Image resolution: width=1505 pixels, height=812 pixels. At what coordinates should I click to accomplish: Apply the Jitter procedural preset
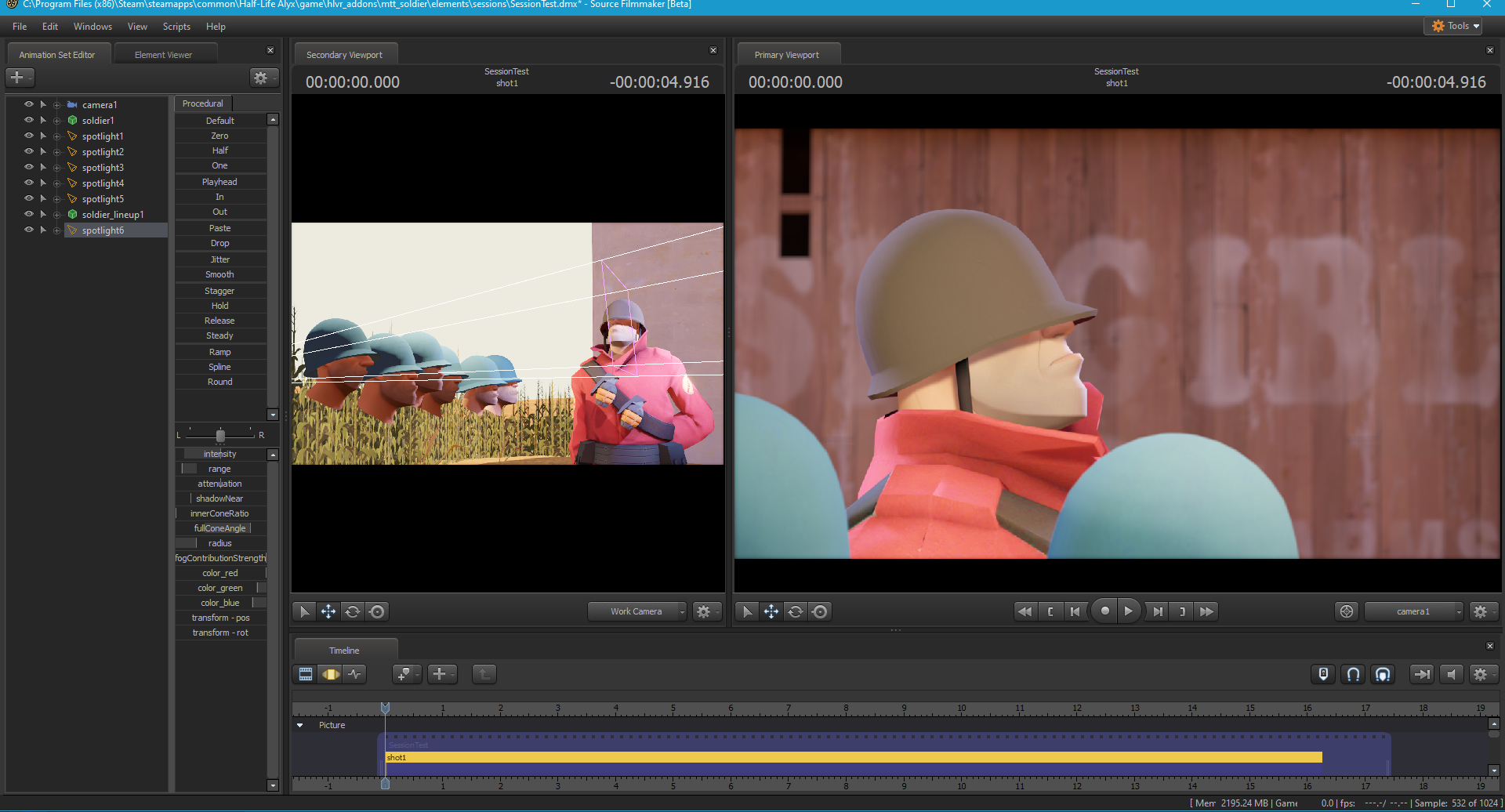[220, 259]
